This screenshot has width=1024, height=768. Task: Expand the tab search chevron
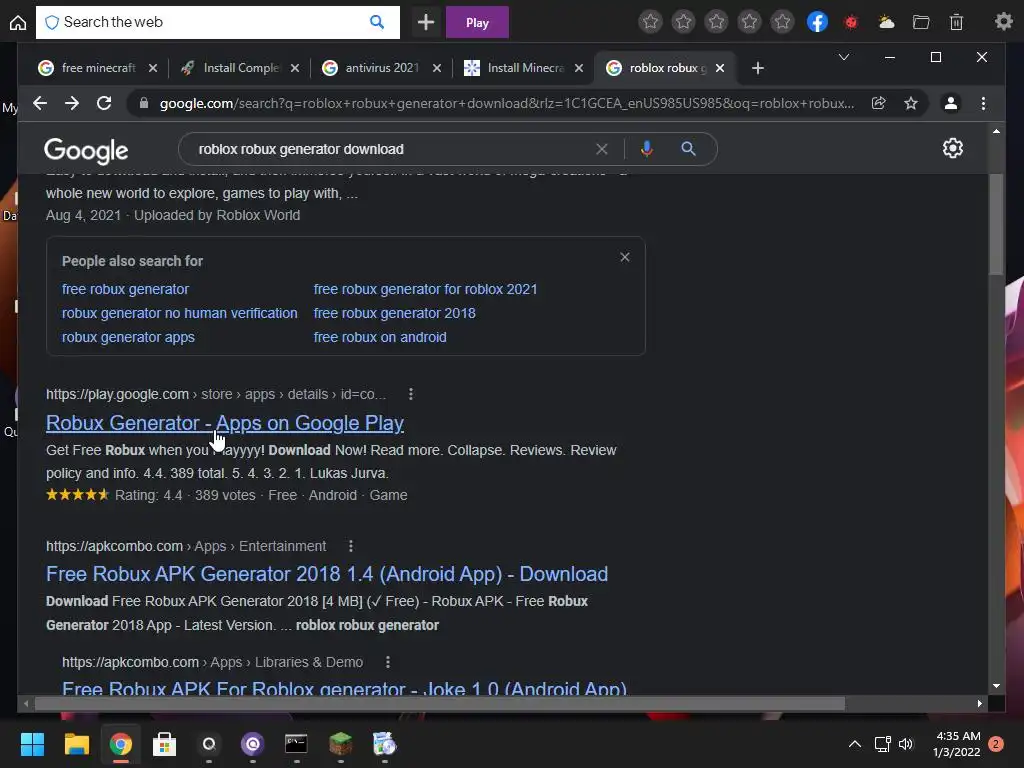[844, 57]
